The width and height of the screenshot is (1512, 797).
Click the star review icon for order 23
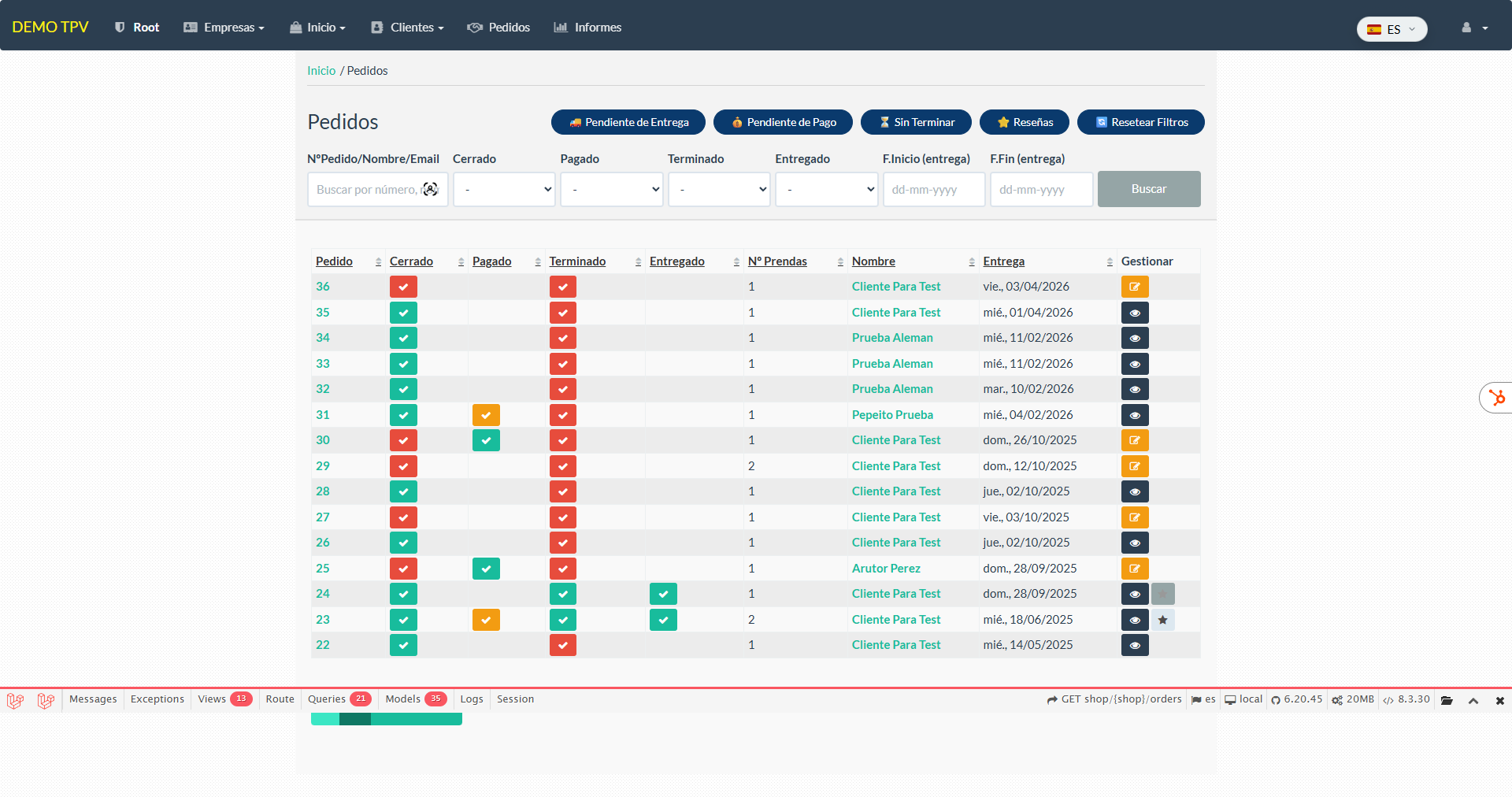(x=1162, y=620)
